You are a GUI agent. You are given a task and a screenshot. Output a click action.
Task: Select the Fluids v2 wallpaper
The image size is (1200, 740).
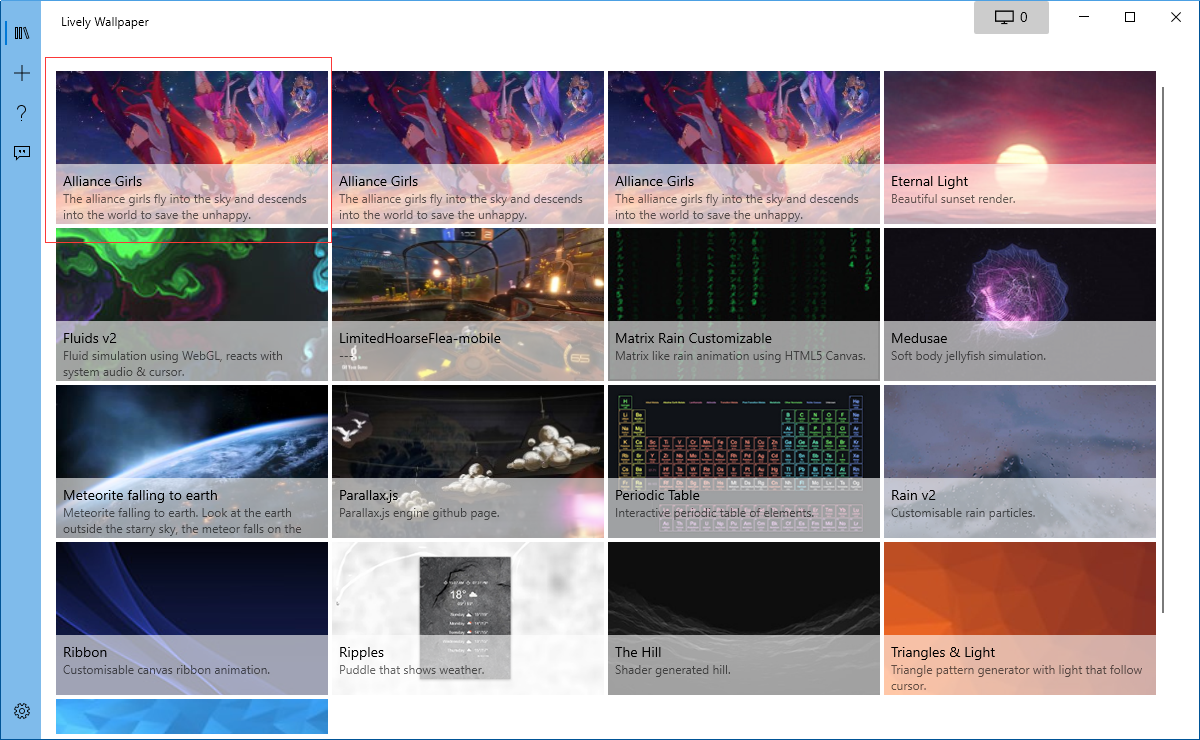point(192,304)
